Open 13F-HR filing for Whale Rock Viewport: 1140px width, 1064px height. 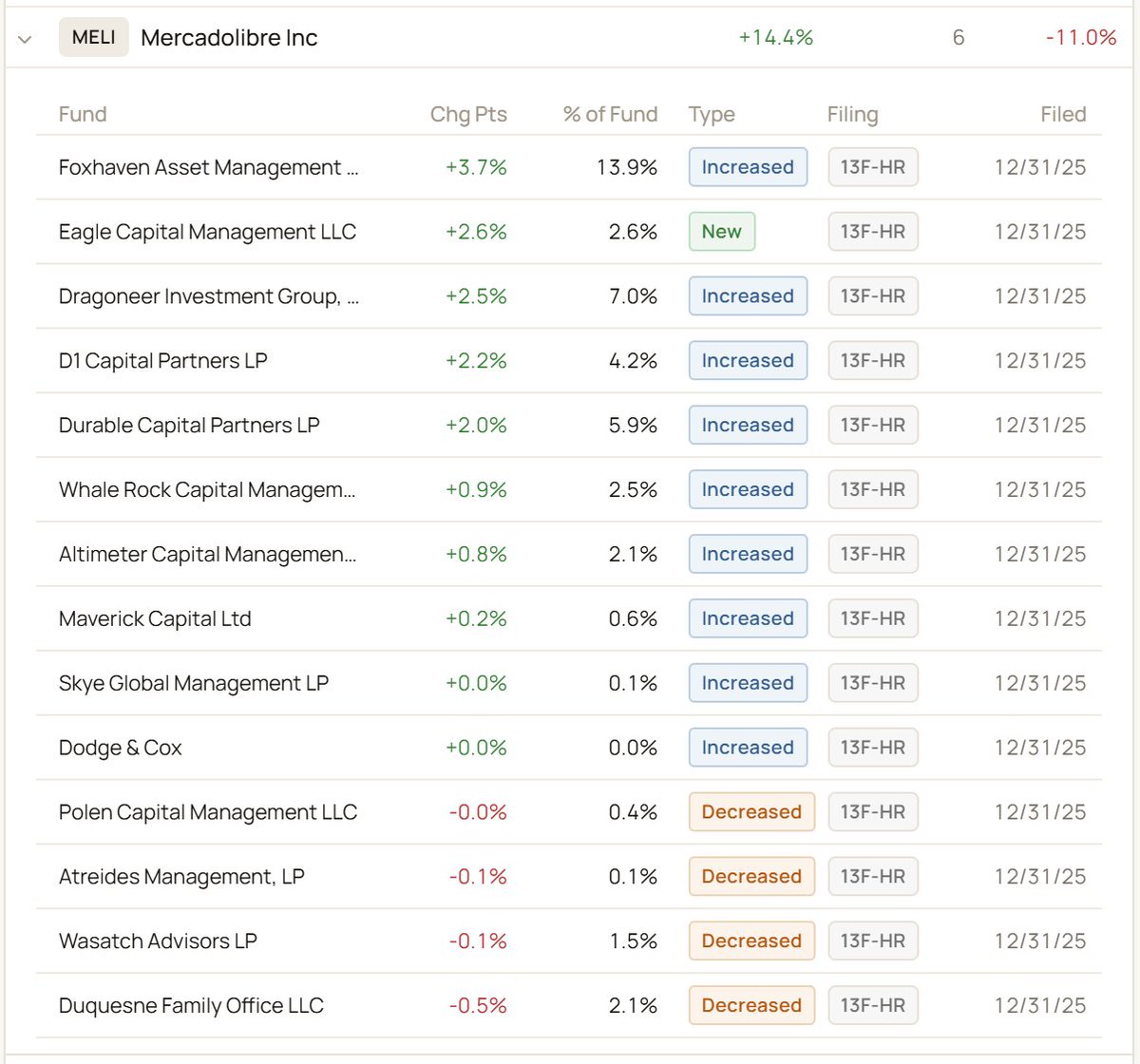pos(873,490)
